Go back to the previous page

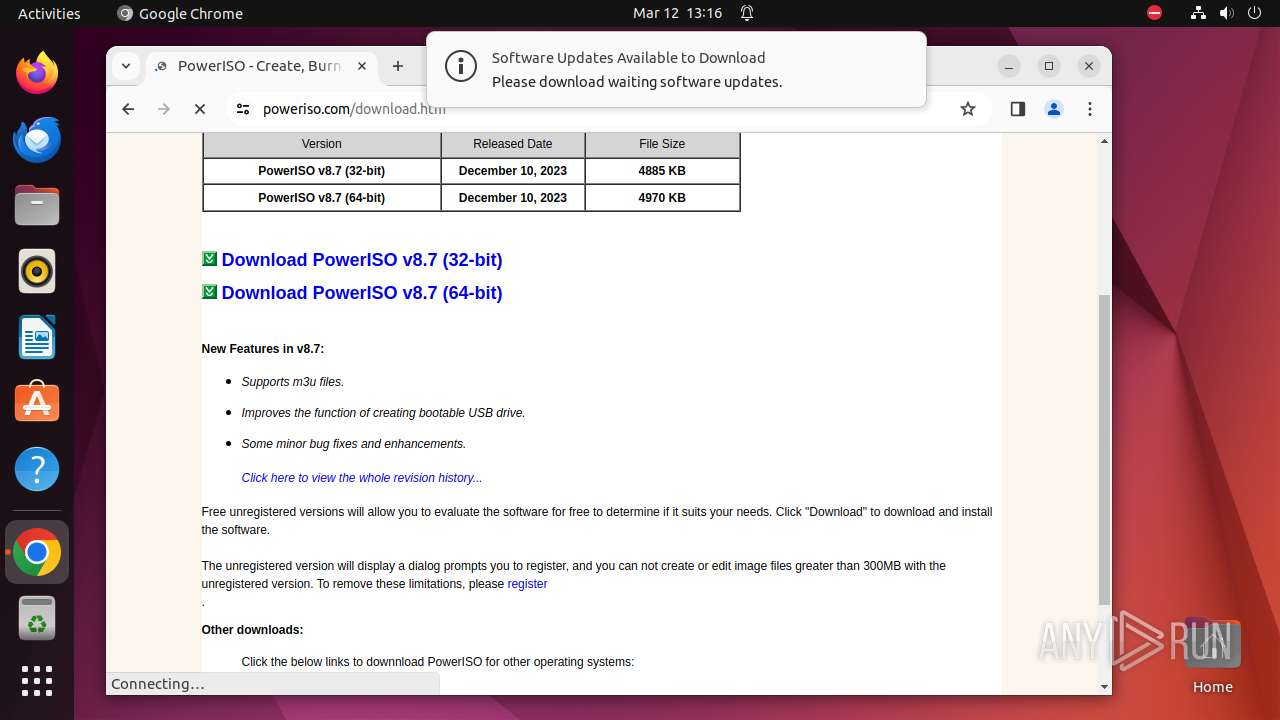[128, 109]
